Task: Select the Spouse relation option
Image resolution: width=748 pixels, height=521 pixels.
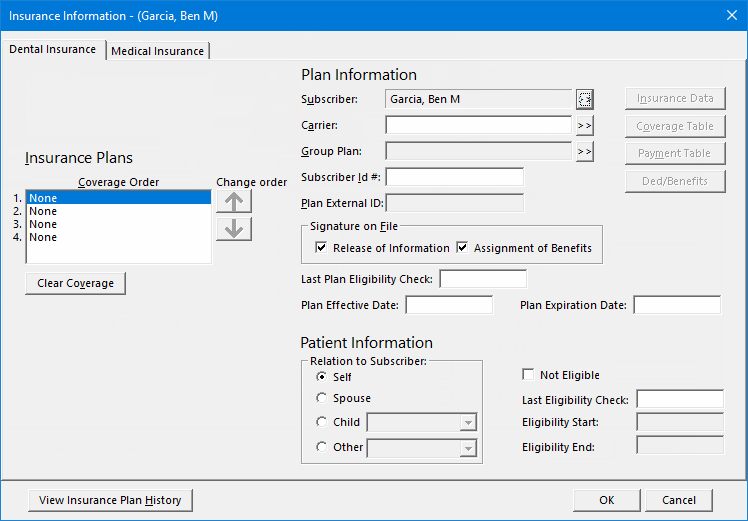Action: [x=322, y=398]
